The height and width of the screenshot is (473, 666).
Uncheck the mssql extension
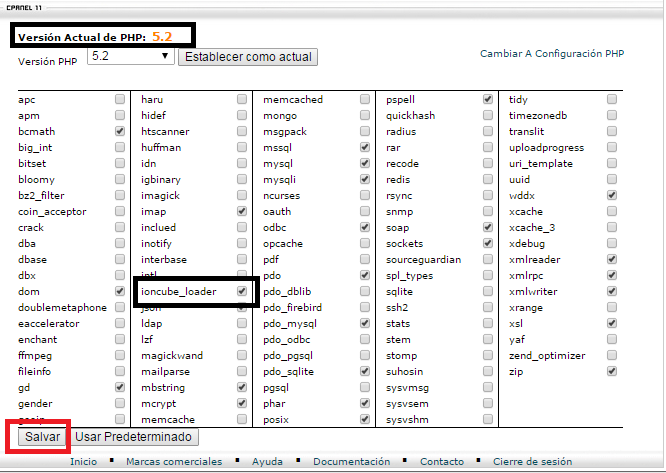coord(364,147)
